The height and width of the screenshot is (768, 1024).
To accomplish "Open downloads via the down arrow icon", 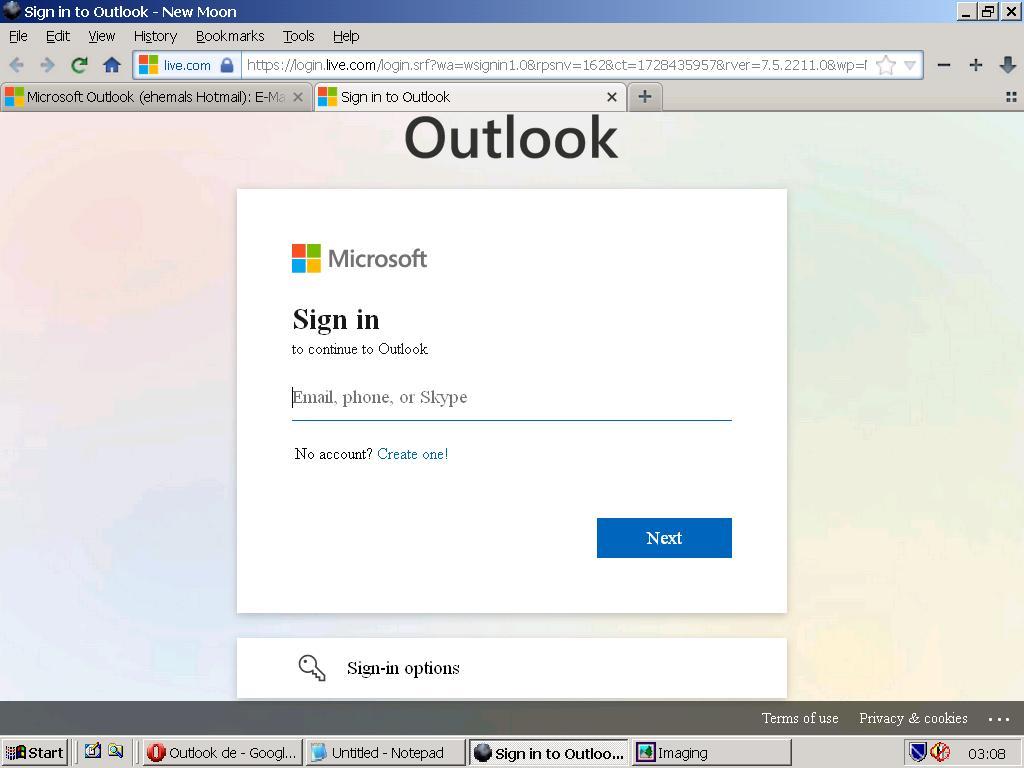I will click(x=1008, y=65).
